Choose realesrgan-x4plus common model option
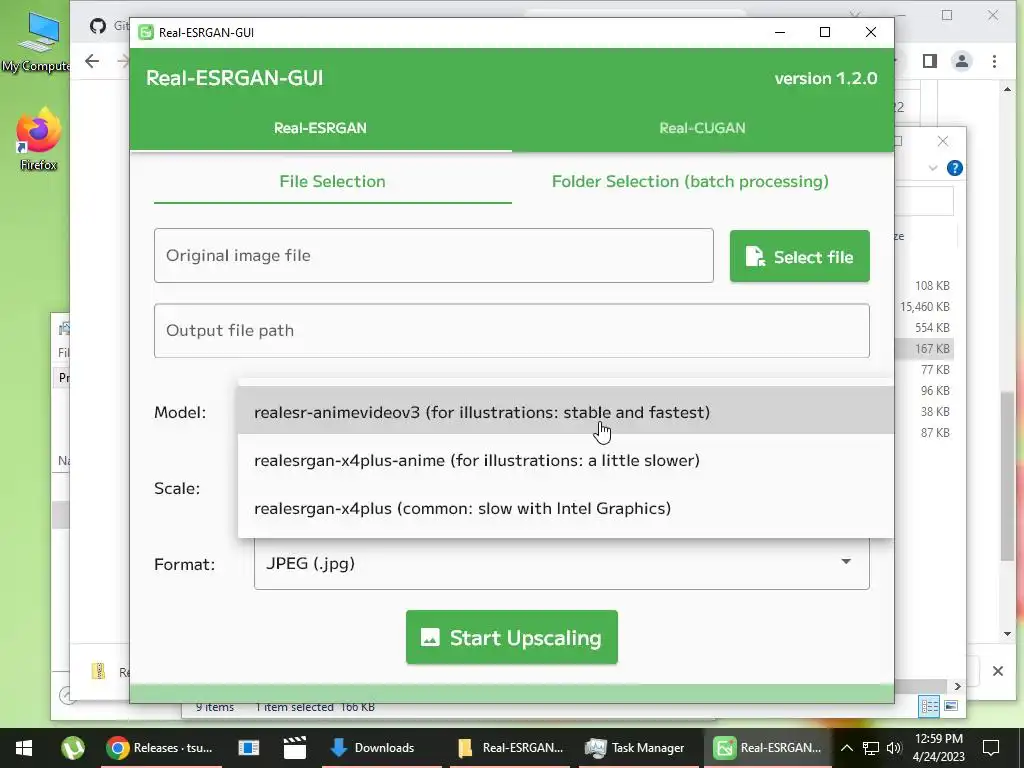The height and width of the screenshot is (768, 1024). pos(566,508)
